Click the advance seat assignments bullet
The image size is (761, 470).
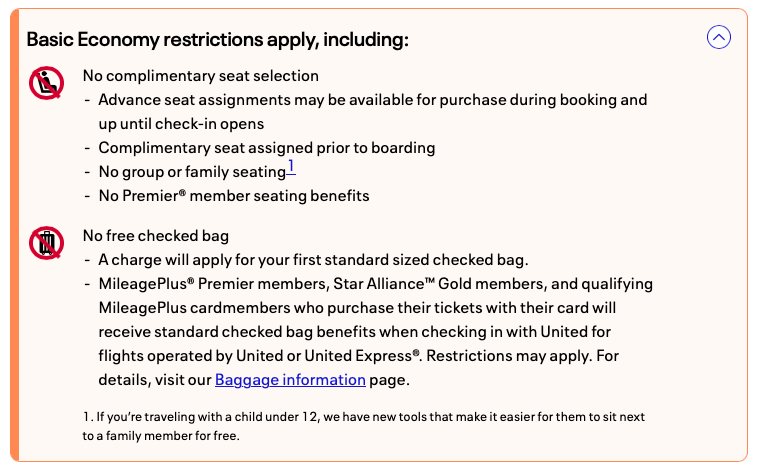point(372,100)
